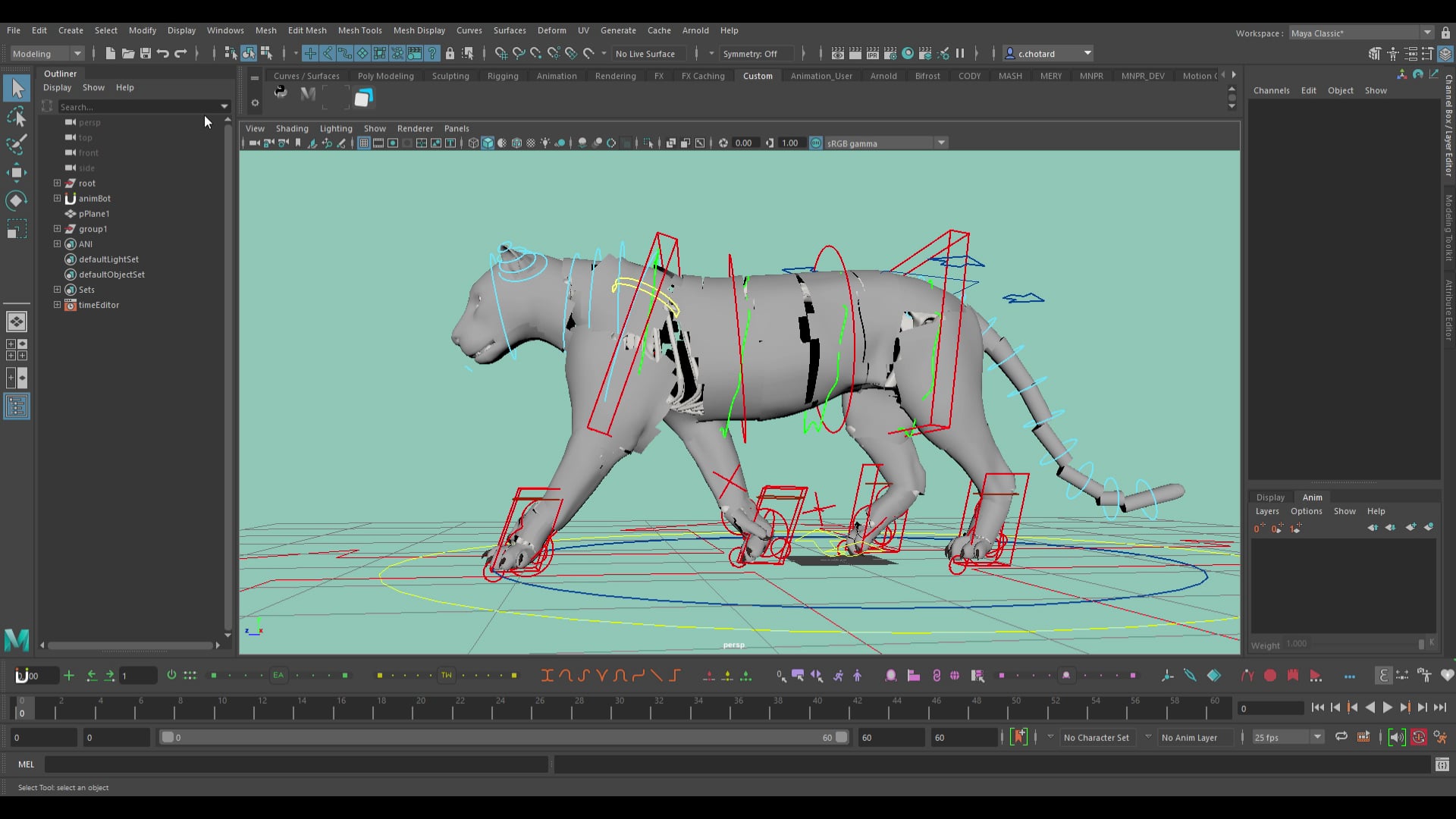Viewport: 1456px width, 819px height.
Task: Click the shelf settings gear icon
Action: click(x=255, y=103)
